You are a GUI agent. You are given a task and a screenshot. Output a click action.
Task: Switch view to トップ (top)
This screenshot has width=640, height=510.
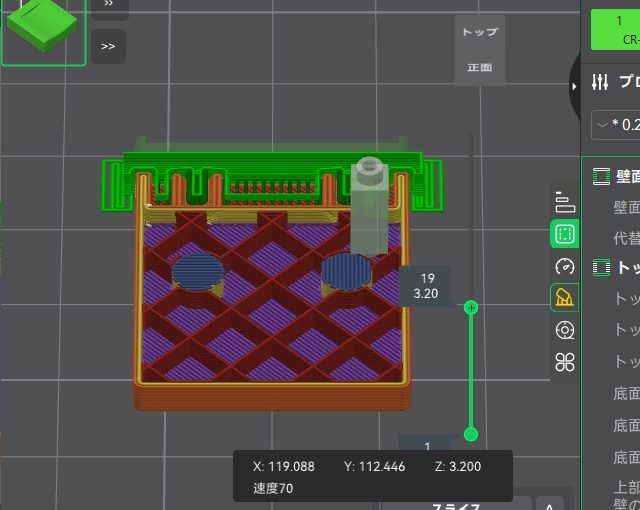coord(479,32)
